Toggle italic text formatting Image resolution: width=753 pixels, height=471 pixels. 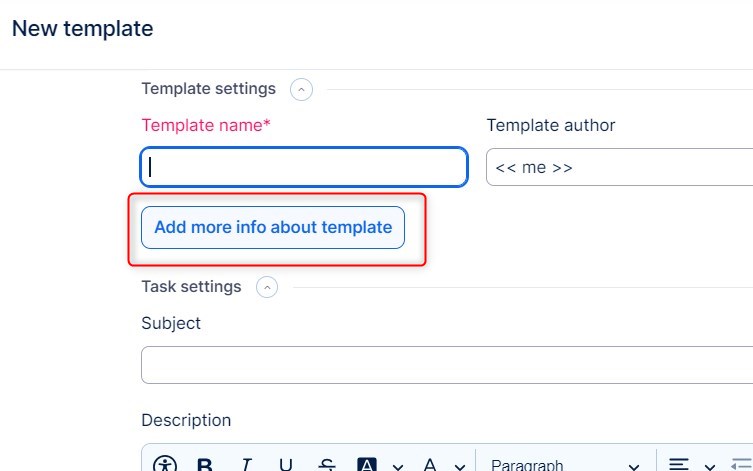point(246,465)
